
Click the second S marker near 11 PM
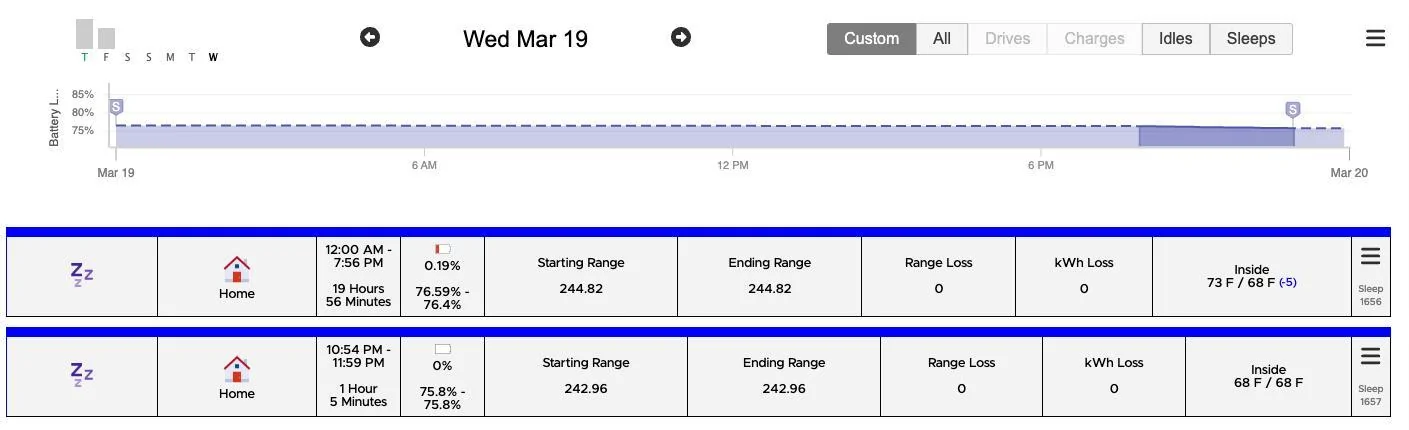[1293, 110]
